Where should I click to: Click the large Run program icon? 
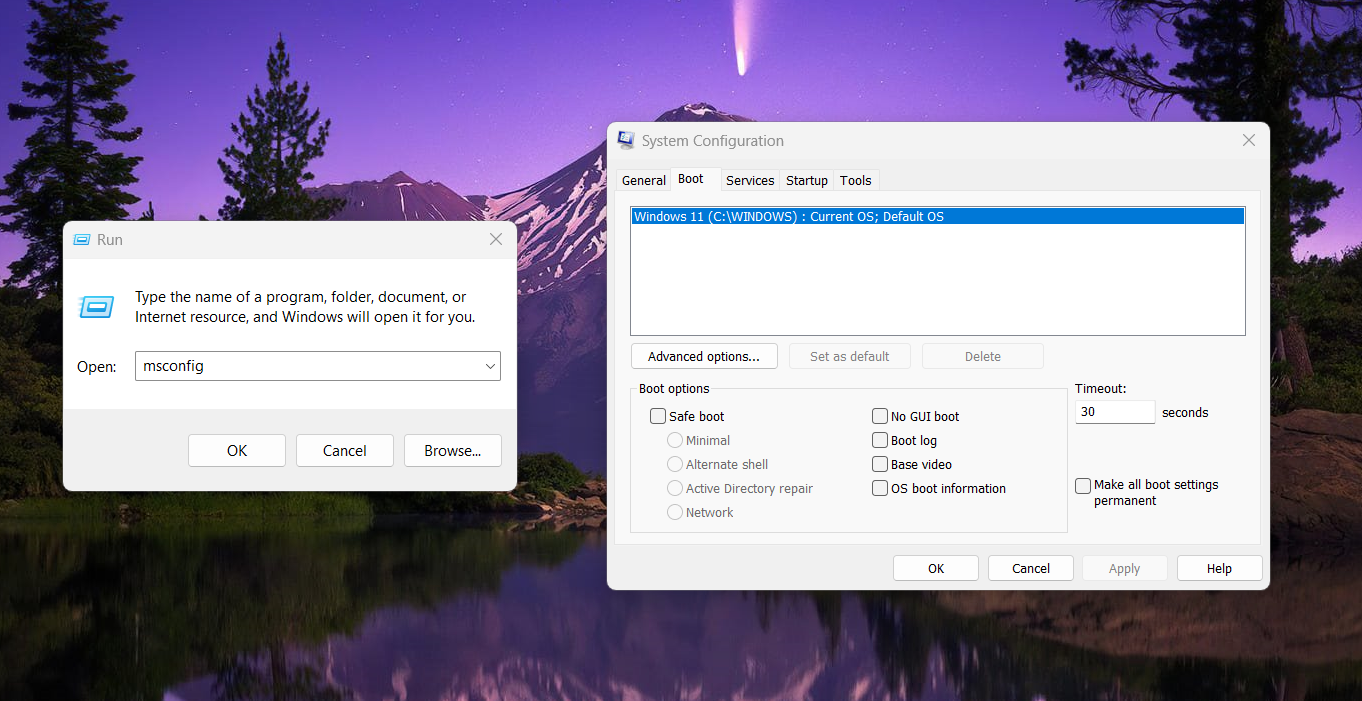point(97,307)
